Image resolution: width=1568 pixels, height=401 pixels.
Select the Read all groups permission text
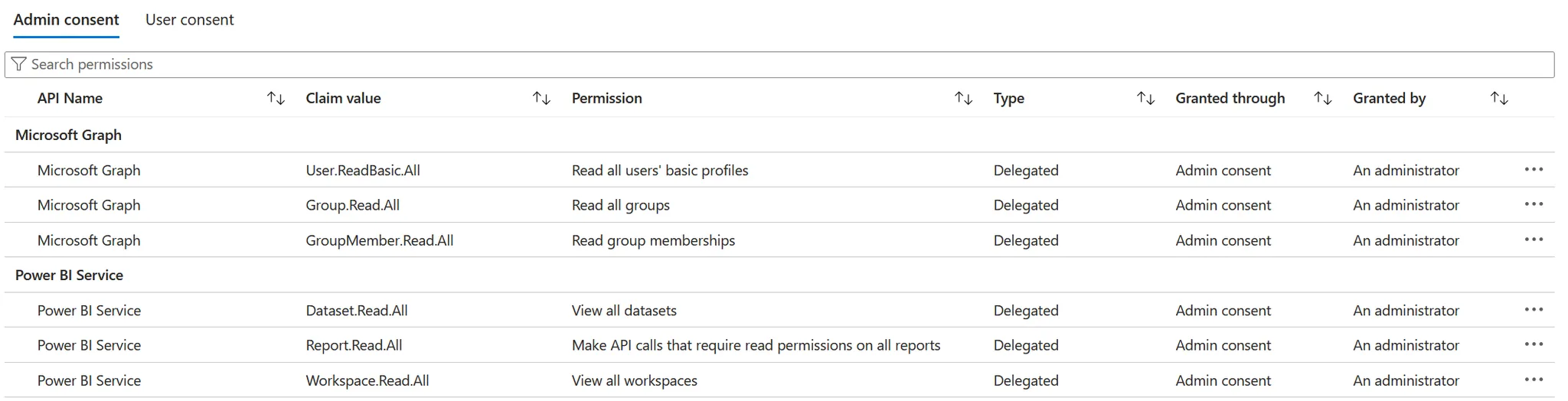[620, 205]
